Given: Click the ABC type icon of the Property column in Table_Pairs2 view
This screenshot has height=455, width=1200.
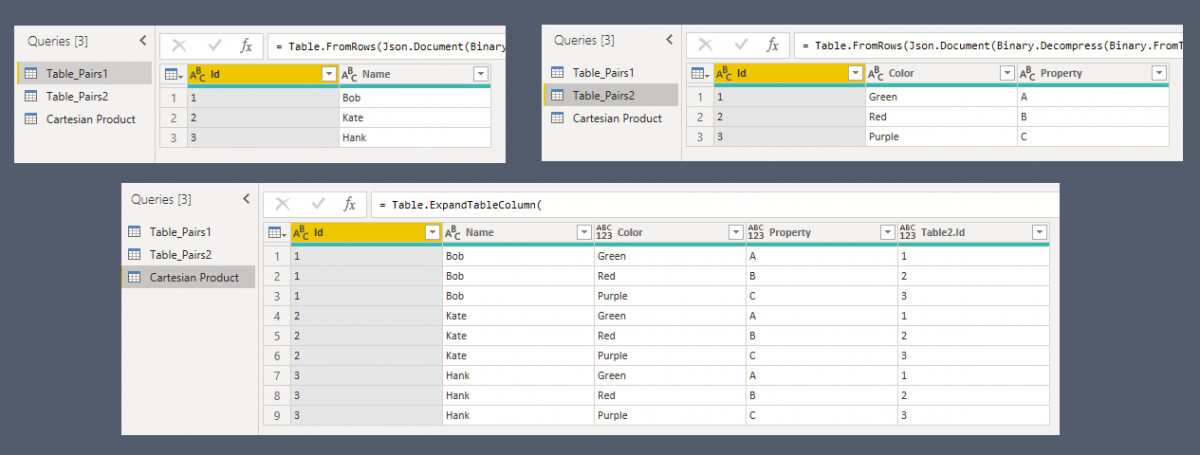Looking at the screenshot, I should 1028,73.
